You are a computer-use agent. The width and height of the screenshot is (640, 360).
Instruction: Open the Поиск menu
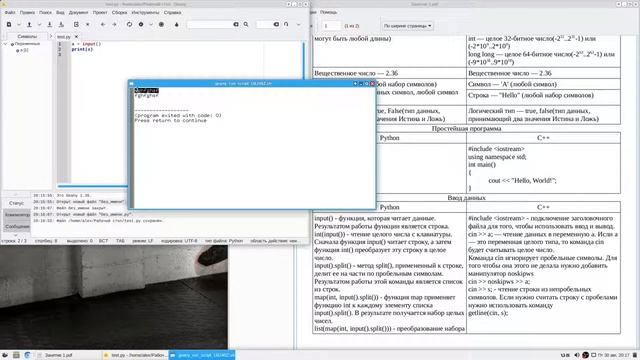coord(45,13)
